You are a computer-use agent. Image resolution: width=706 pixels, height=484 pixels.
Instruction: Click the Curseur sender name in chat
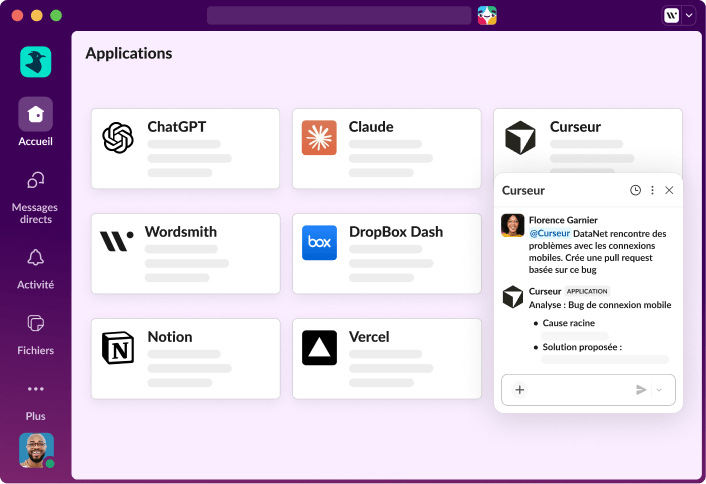(x=545, y=291)
